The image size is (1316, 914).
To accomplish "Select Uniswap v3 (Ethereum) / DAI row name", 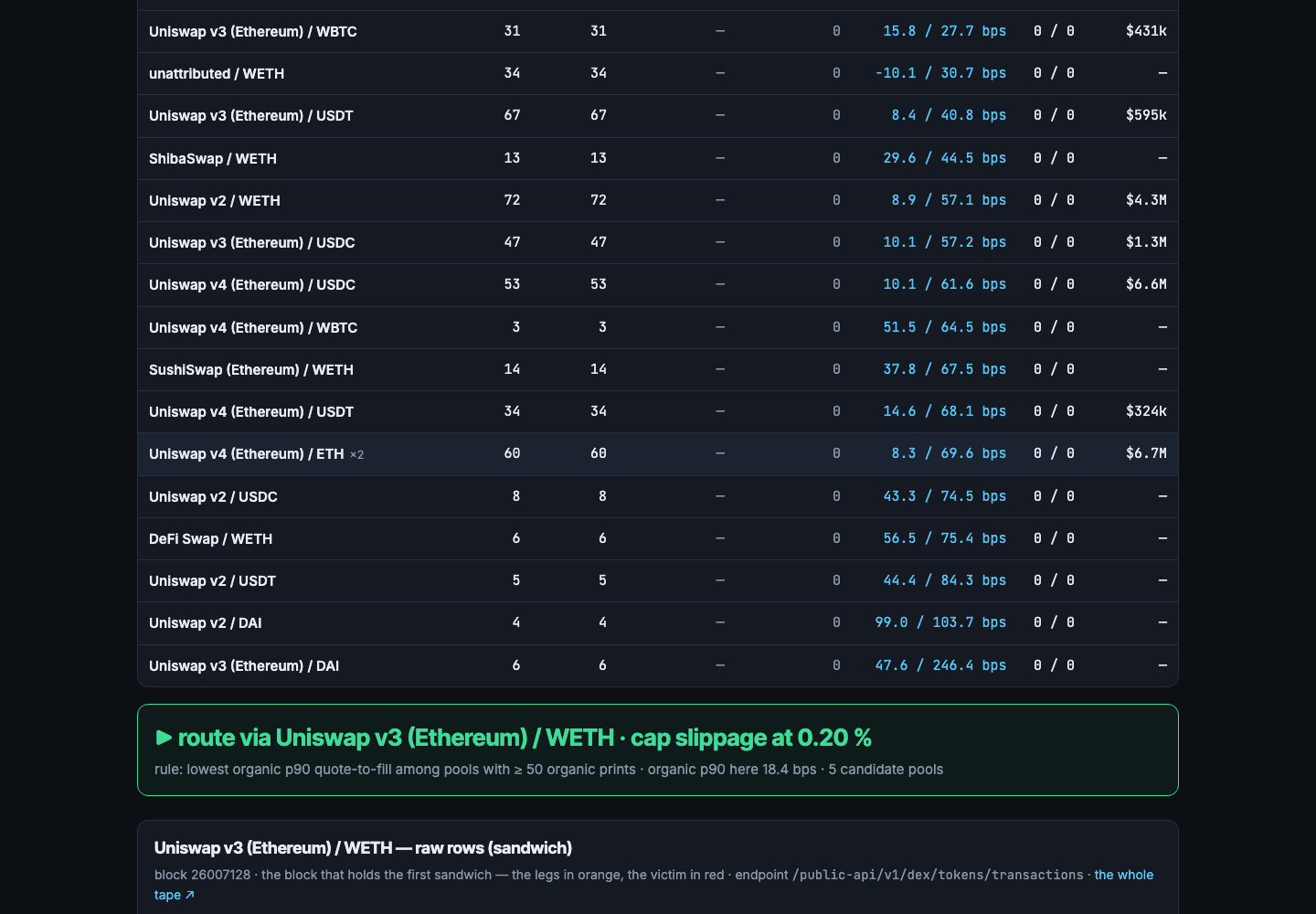I will (x=244, y=666).
